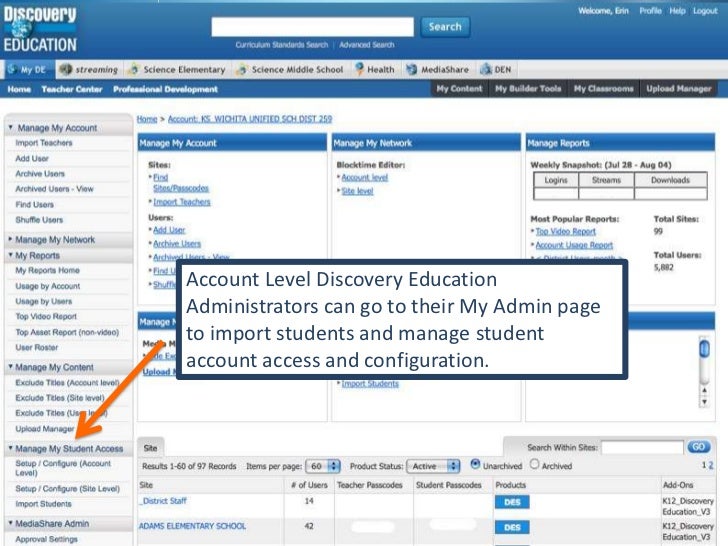728x546 pixels.
Task: Open the Advanced Search link
Action: 366,45
